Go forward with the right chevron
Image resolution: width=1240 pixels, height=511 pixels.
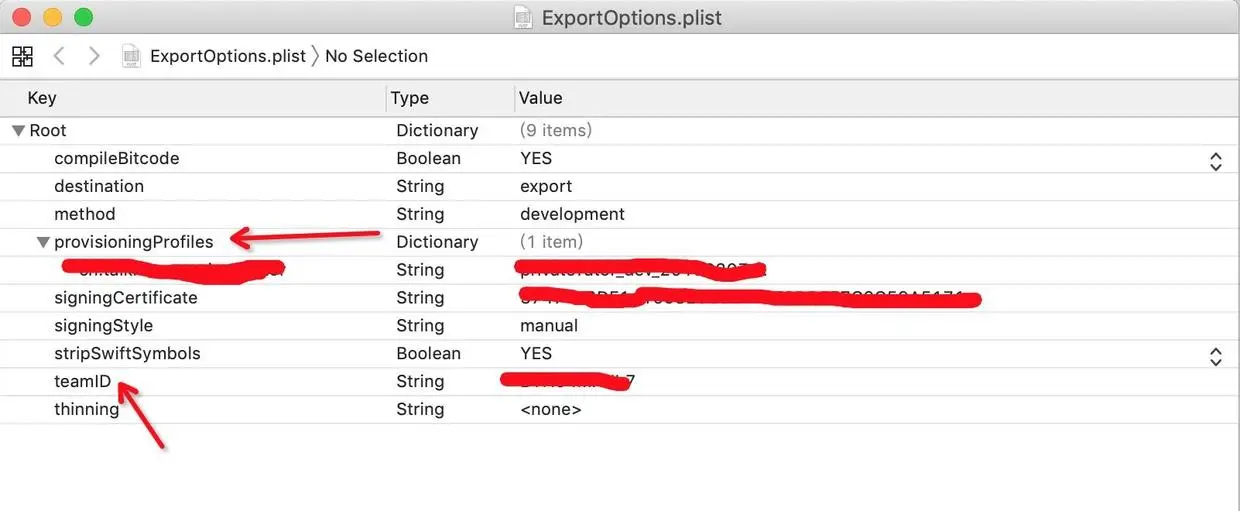94,56
